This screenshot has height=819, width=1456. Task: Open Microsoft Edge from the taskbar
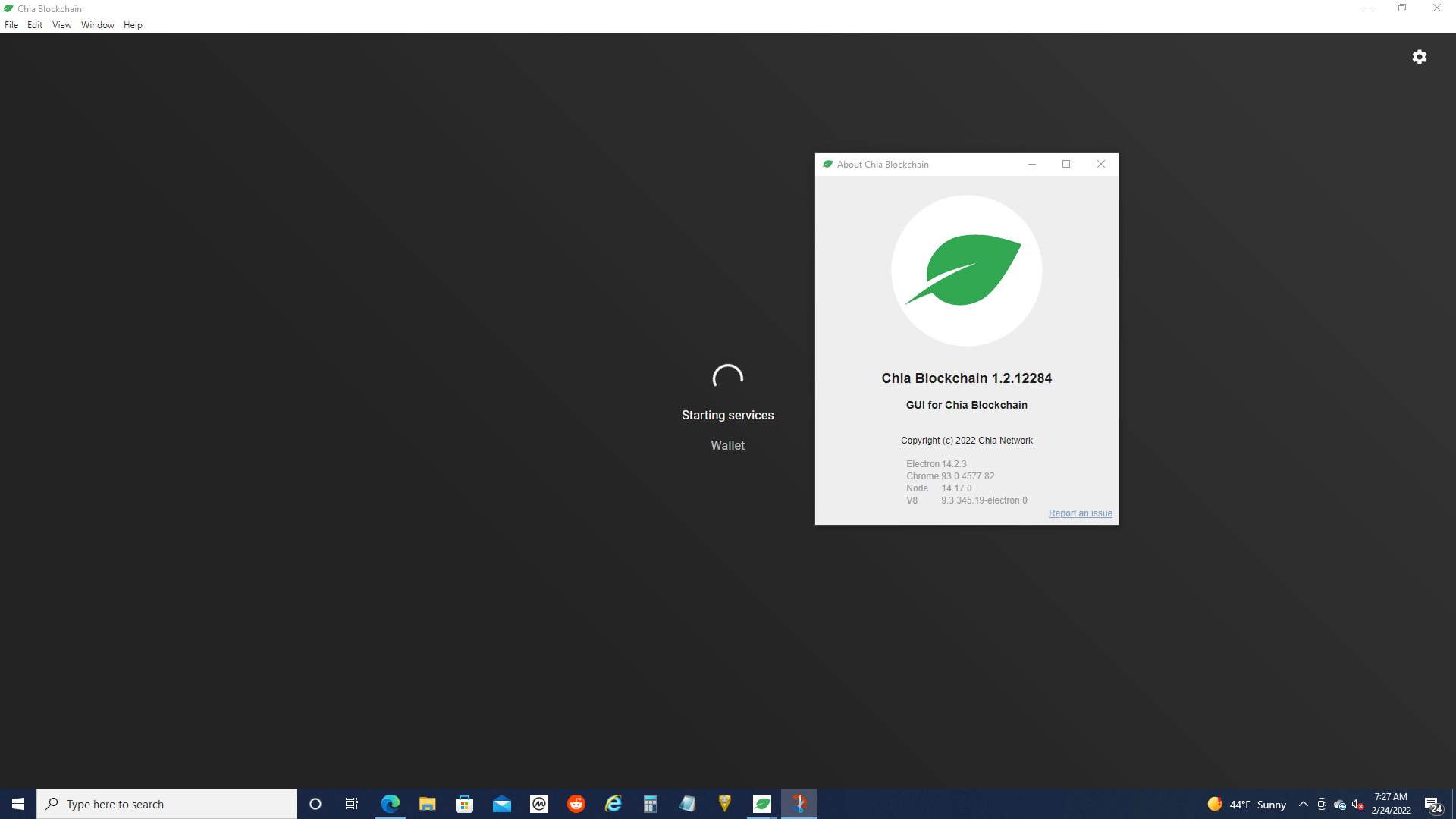coord(390,804)
